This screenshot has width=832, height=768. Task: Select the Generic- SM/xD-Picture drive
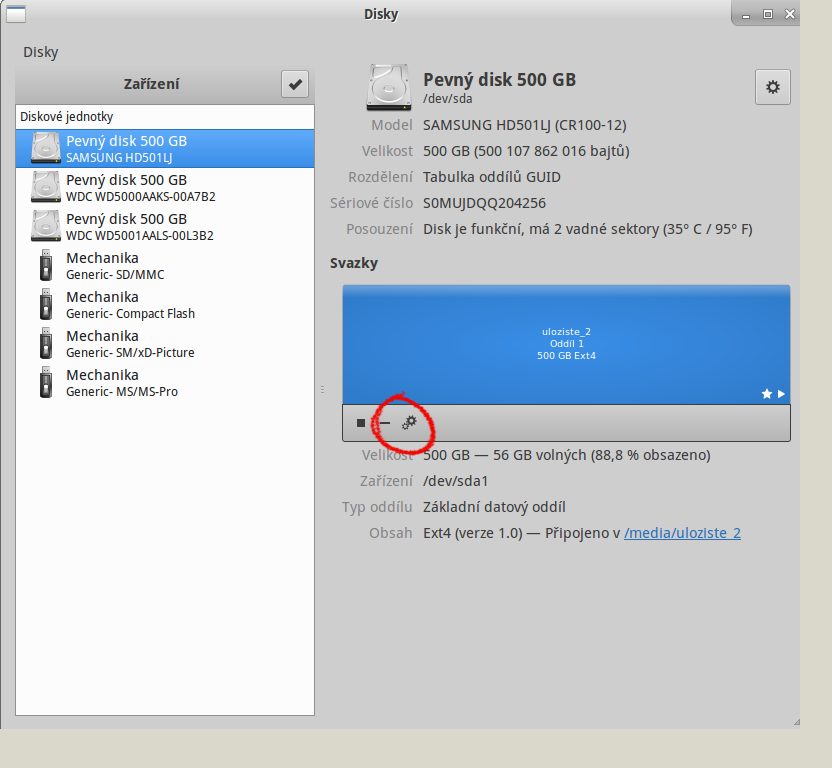165,343
